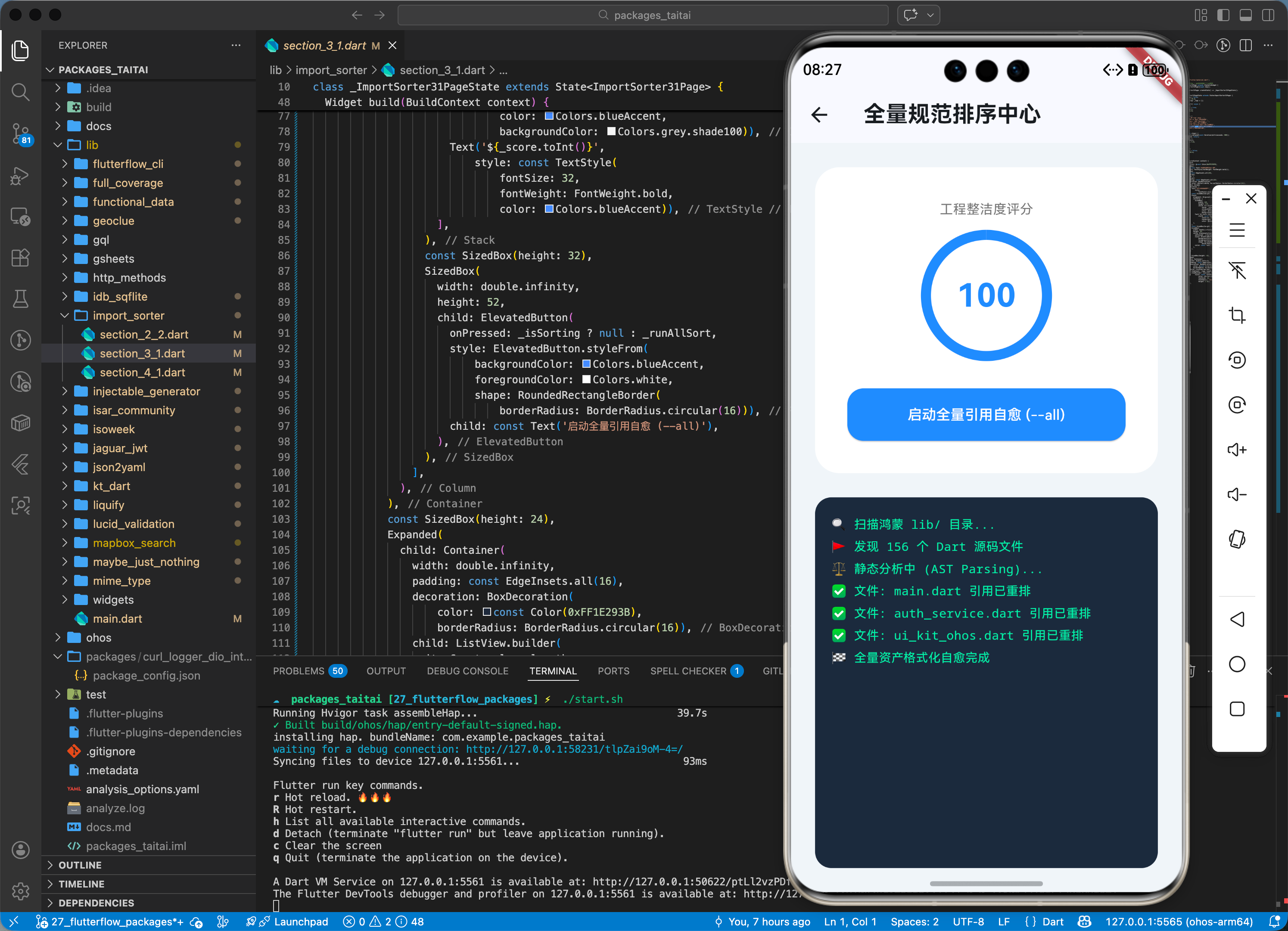The width and height of the screenshot is (1288, 931).
Task: Click the emulator volume up icon
Action: [x=1237, y=450]
